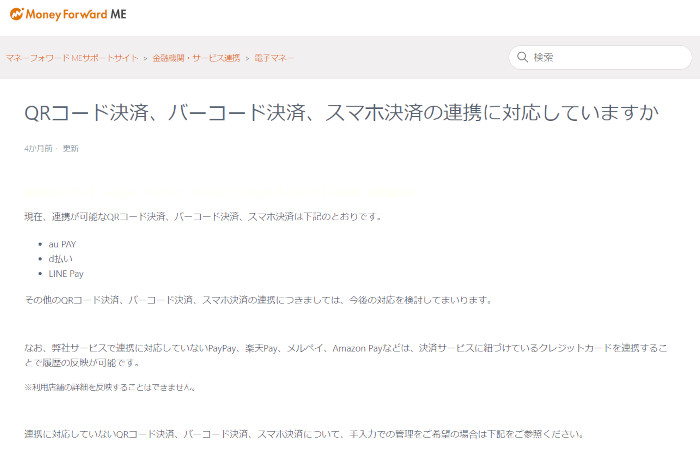Click the Money Forward ME logo
Screen dimensions: 700x455
(x=68, y=14)
